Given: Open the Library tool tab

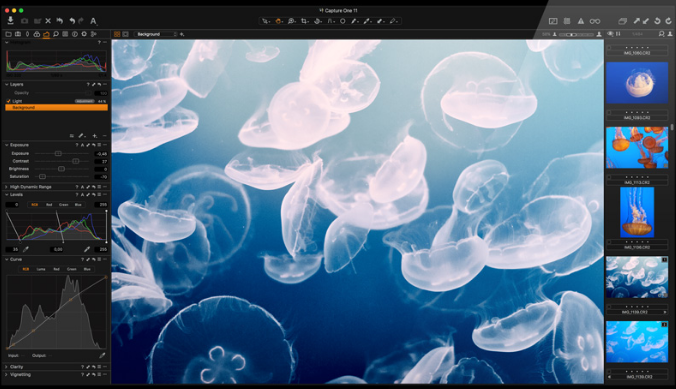Looking at the screenshot, I should point(8,34).
